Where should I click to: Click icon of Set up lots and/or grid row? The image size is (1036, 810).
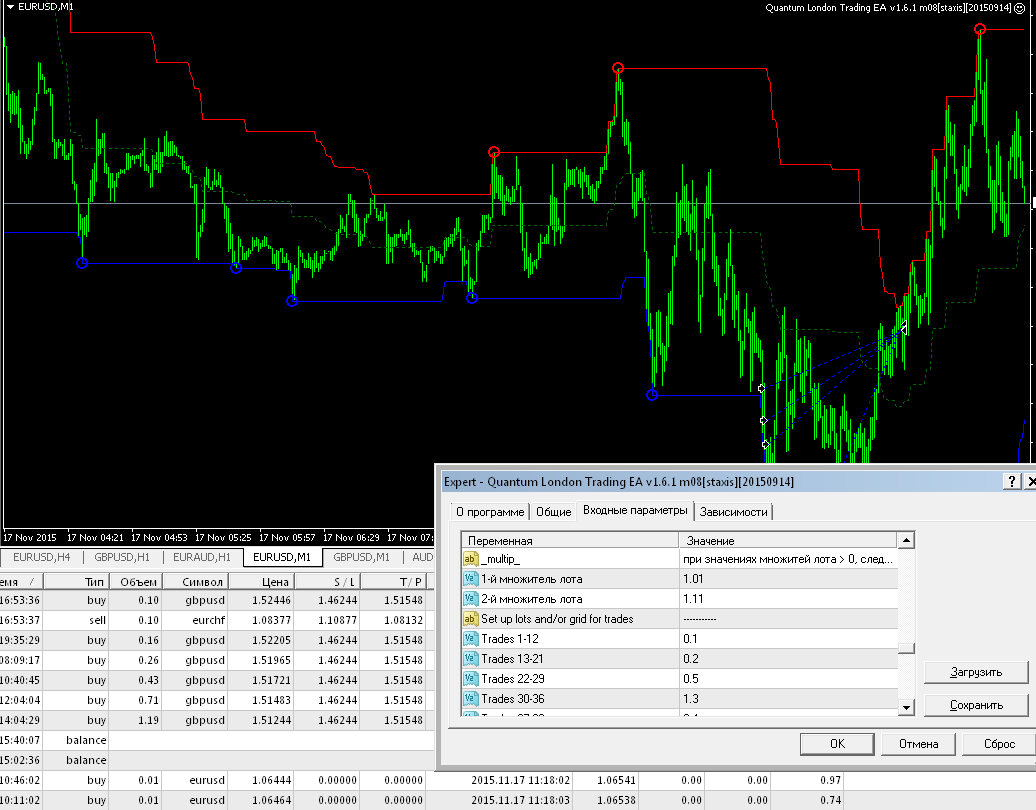pos(470,619)
